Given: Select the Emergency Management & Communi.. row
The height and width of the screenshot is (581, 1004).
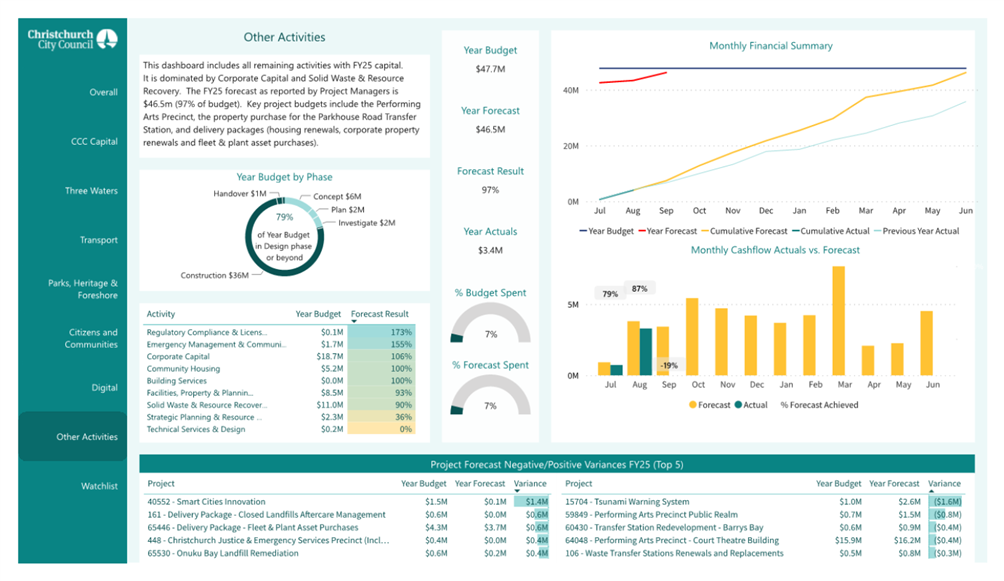Looking at the screenshot, I should tap(280, 345).
